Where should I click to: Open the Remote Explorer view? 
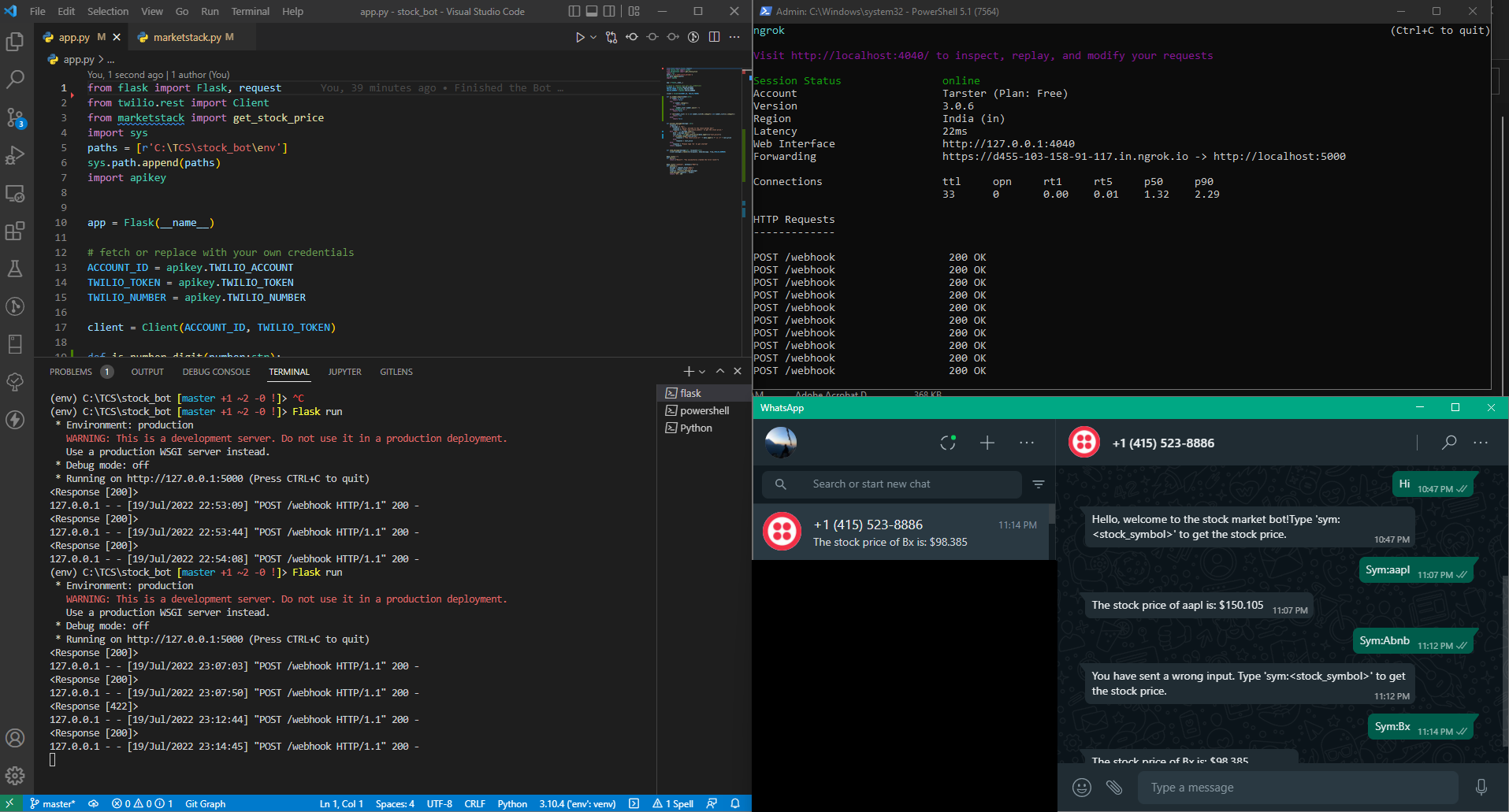15,193
